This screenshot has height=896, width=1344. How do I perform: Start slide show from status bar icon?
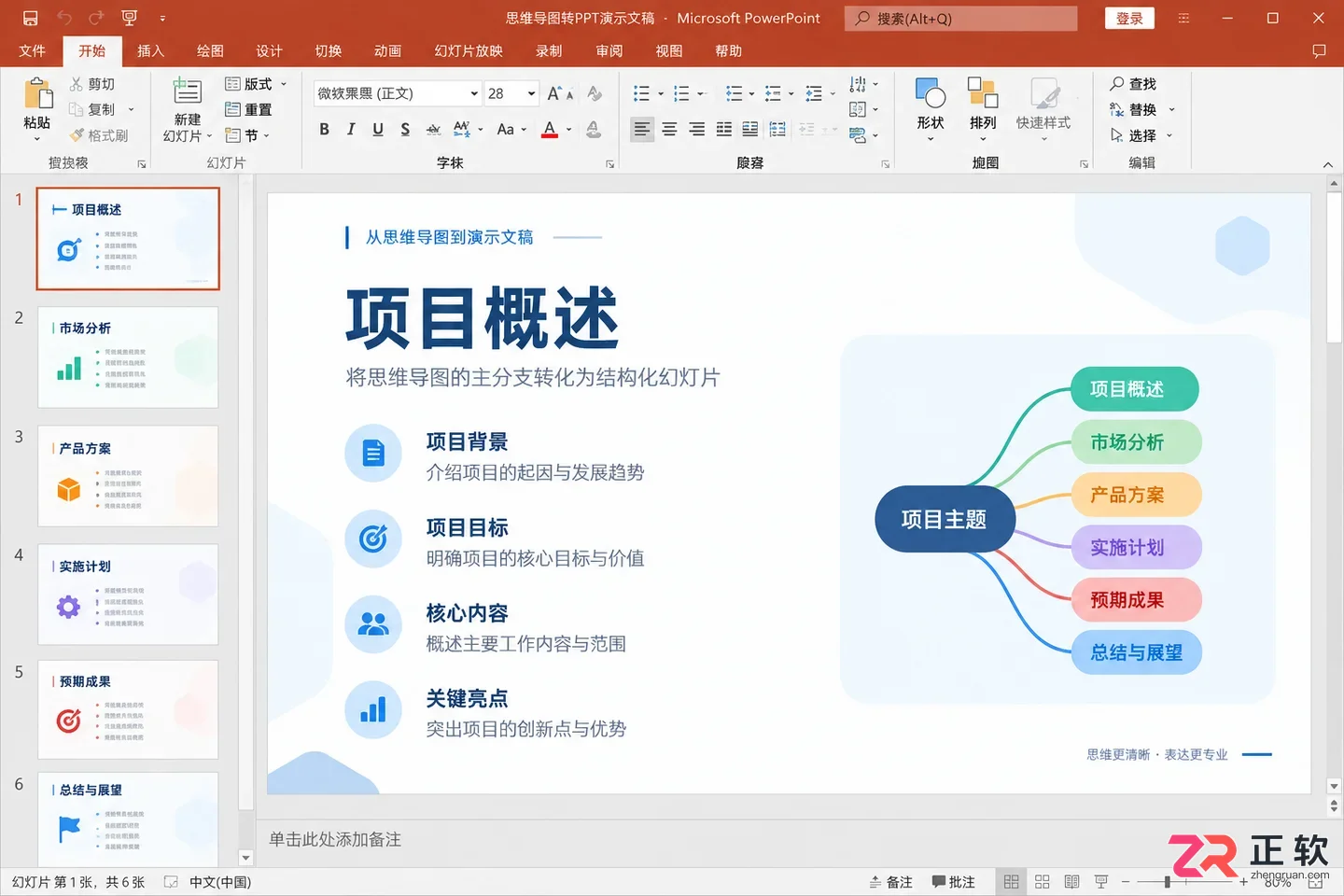1101,882
